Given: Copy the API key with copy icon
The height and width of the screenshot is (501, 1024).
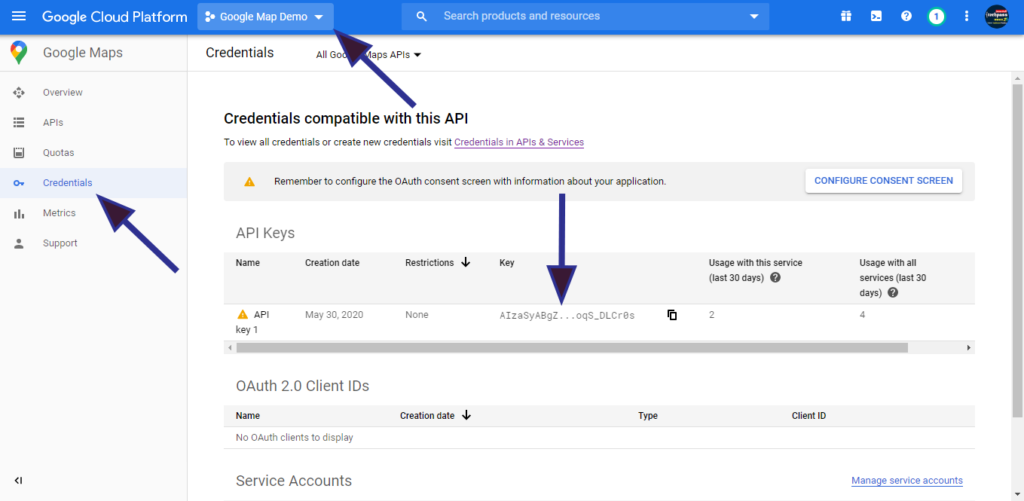Looking at the screenshot, I should pos(672,315).
